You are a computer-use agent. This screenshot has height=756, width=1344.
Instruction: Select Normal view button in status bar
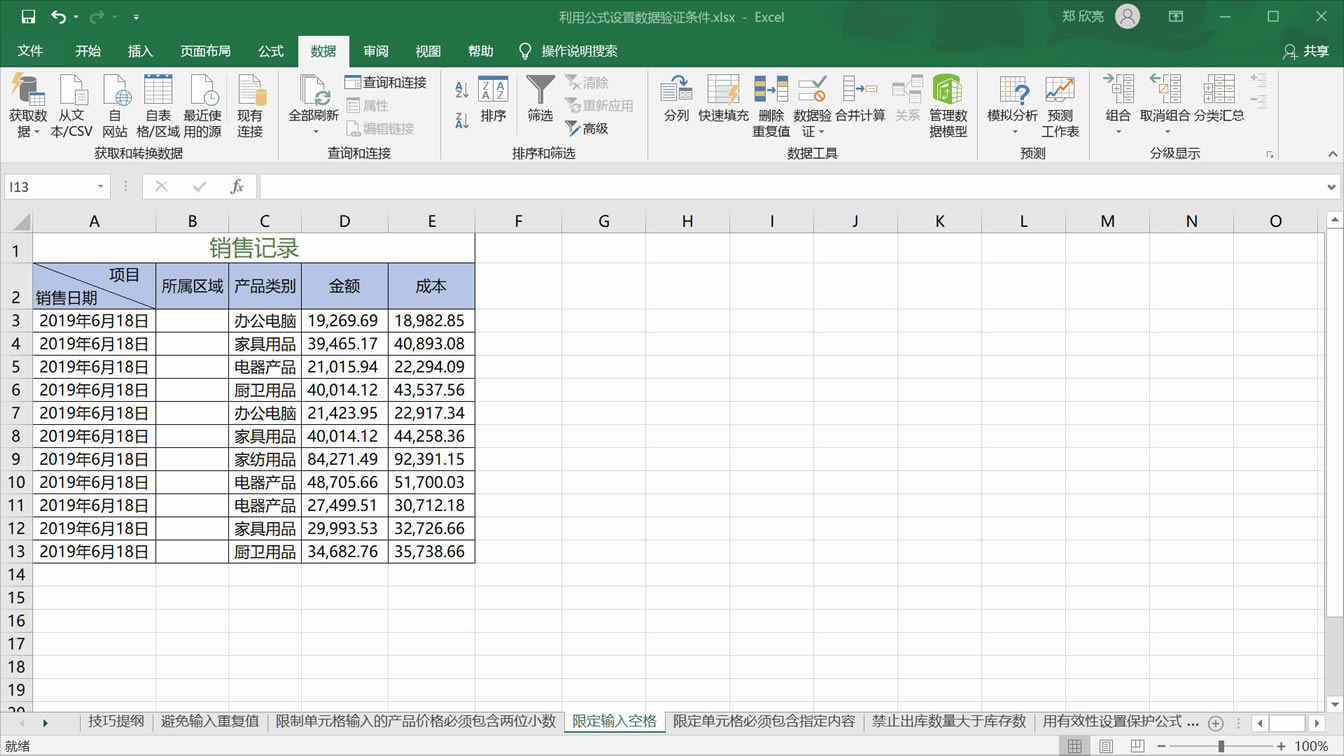pyautogui.click(x=1075, y=746)
